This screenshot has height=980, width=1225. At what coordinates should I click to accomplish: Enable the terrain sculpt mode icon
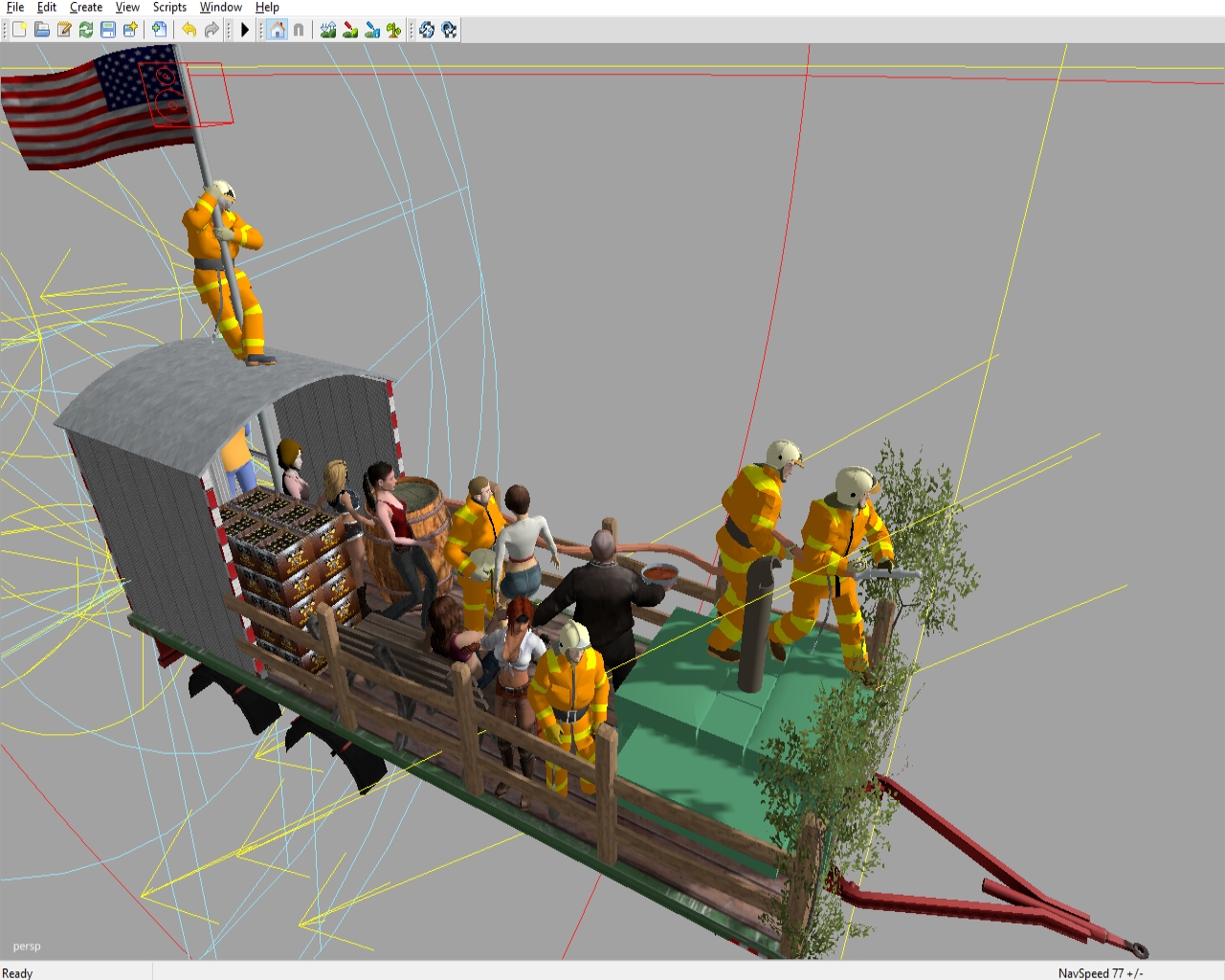[328, 30]
